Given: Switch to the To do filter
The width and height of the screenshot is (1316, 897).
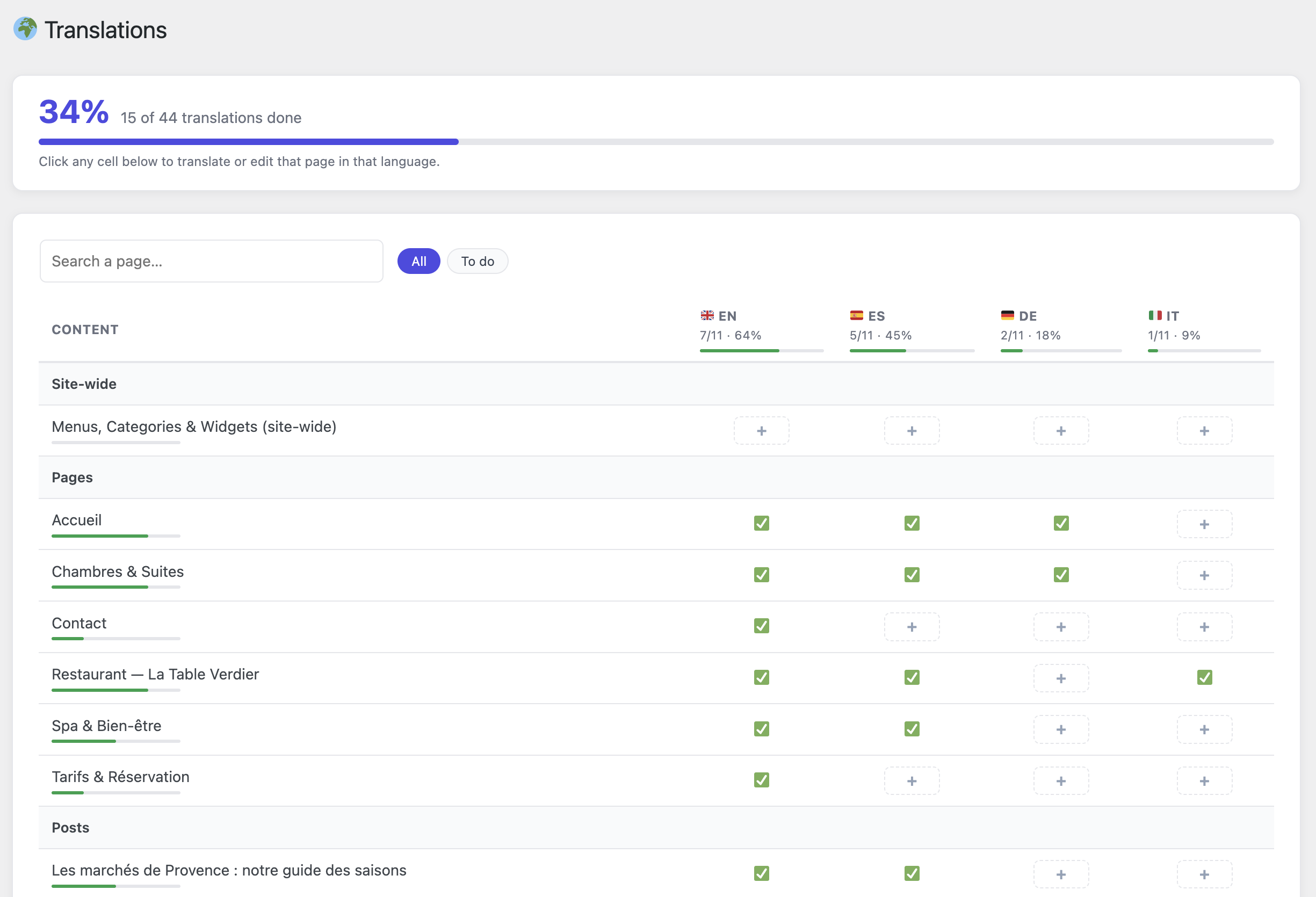Looking at the screenshot, I should 478,261.
